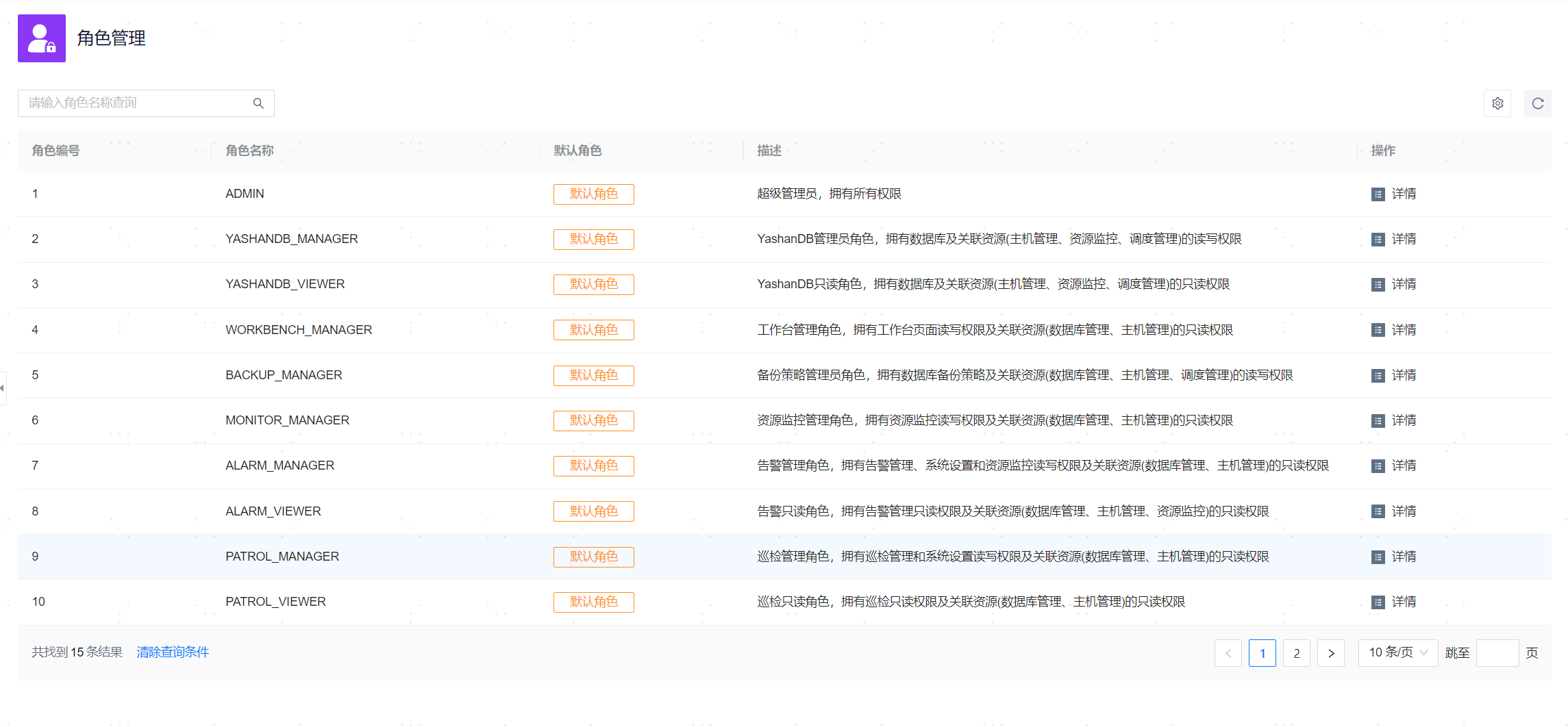Select page 1 in pagination
Image resolution: width=1568 pixels, height=727 pixels.
1262,653
